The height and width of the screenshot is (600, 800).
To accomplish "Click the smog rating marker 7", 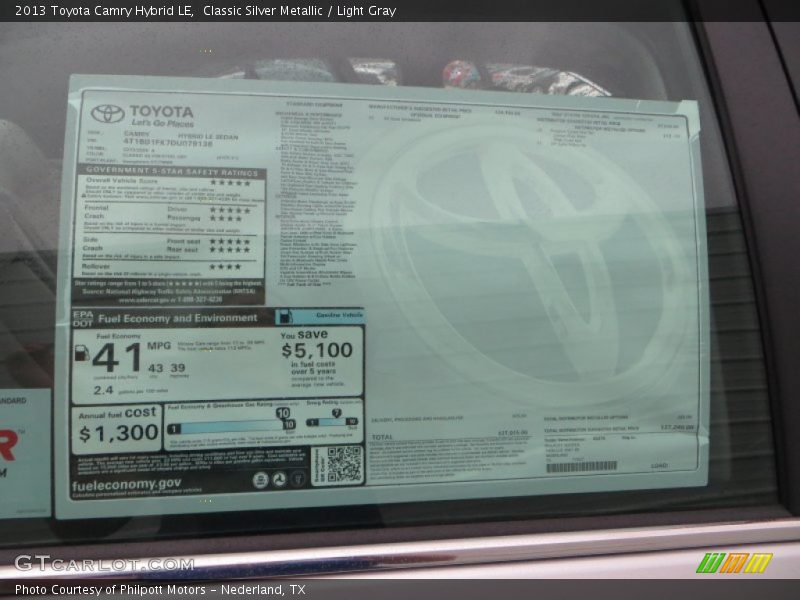I will [336, 413].
